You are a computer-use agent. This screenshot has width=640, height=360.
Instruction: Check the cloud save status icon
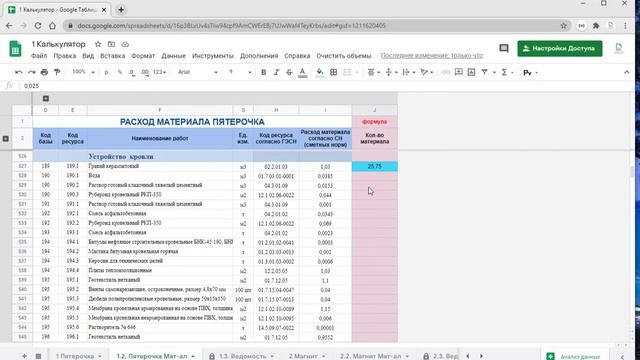click(125, 44)
